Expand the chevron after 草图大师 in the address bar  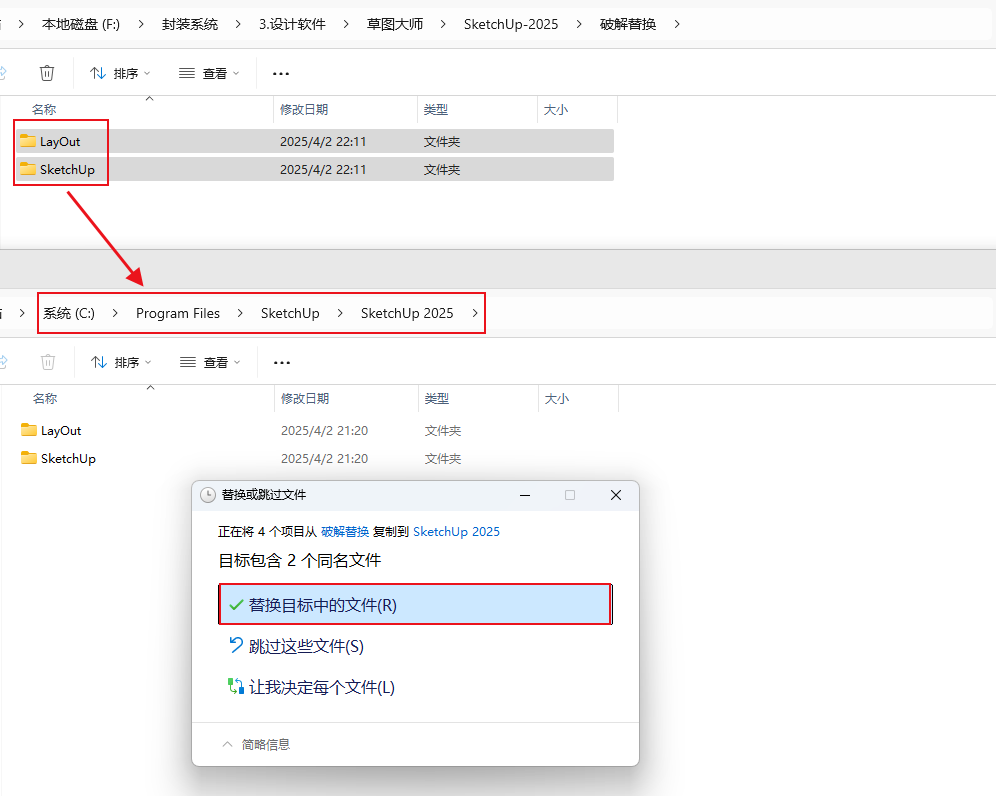(x=443, y=24)
